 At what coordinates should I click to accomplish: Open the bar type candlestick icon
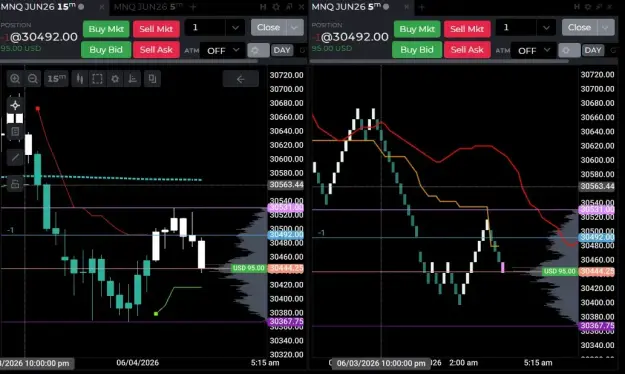click(80, 79)
